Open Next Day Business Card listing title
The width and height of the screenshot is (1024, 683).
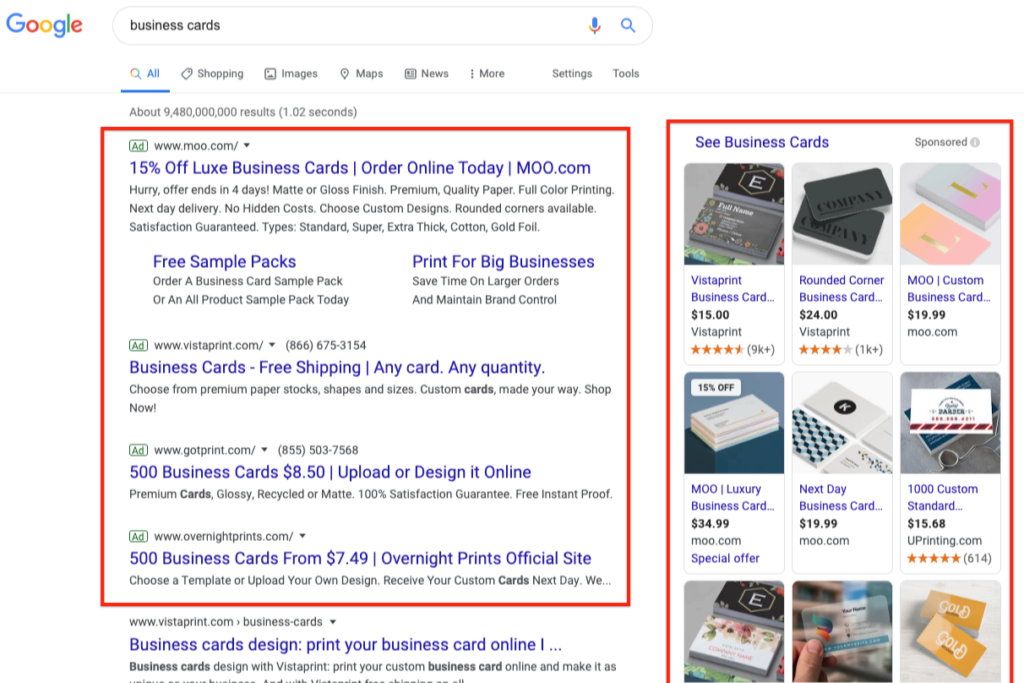point(840,498)
